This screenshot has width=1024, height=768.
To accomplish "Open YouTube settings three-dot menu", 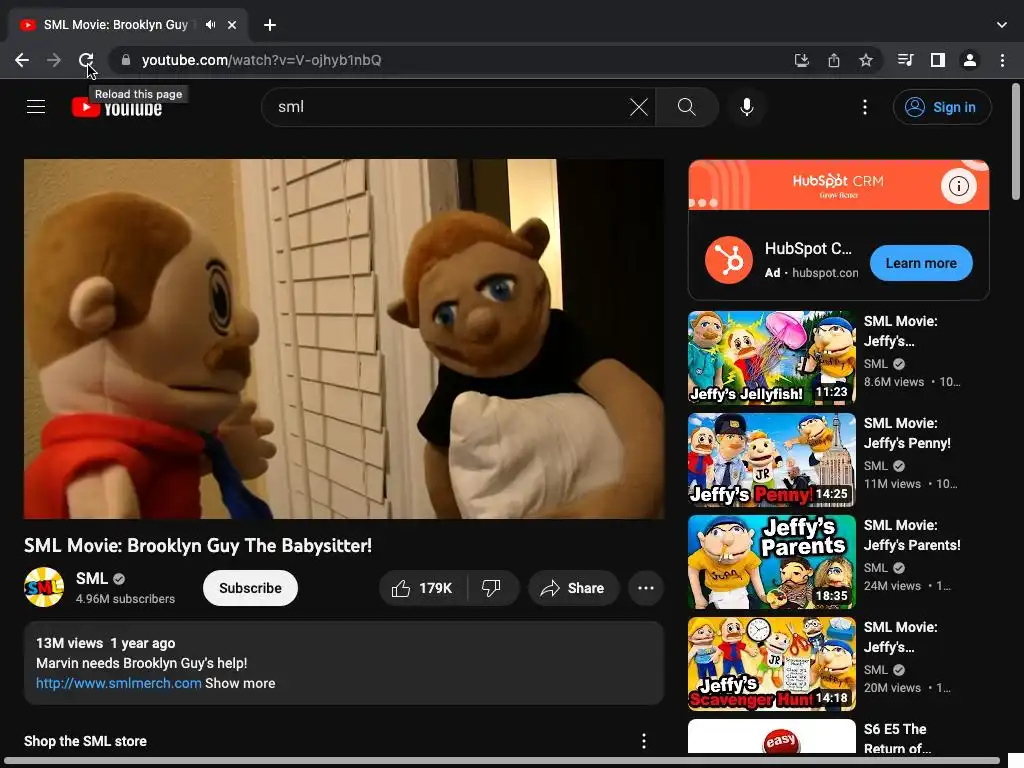I will click(x=865, y=106).
